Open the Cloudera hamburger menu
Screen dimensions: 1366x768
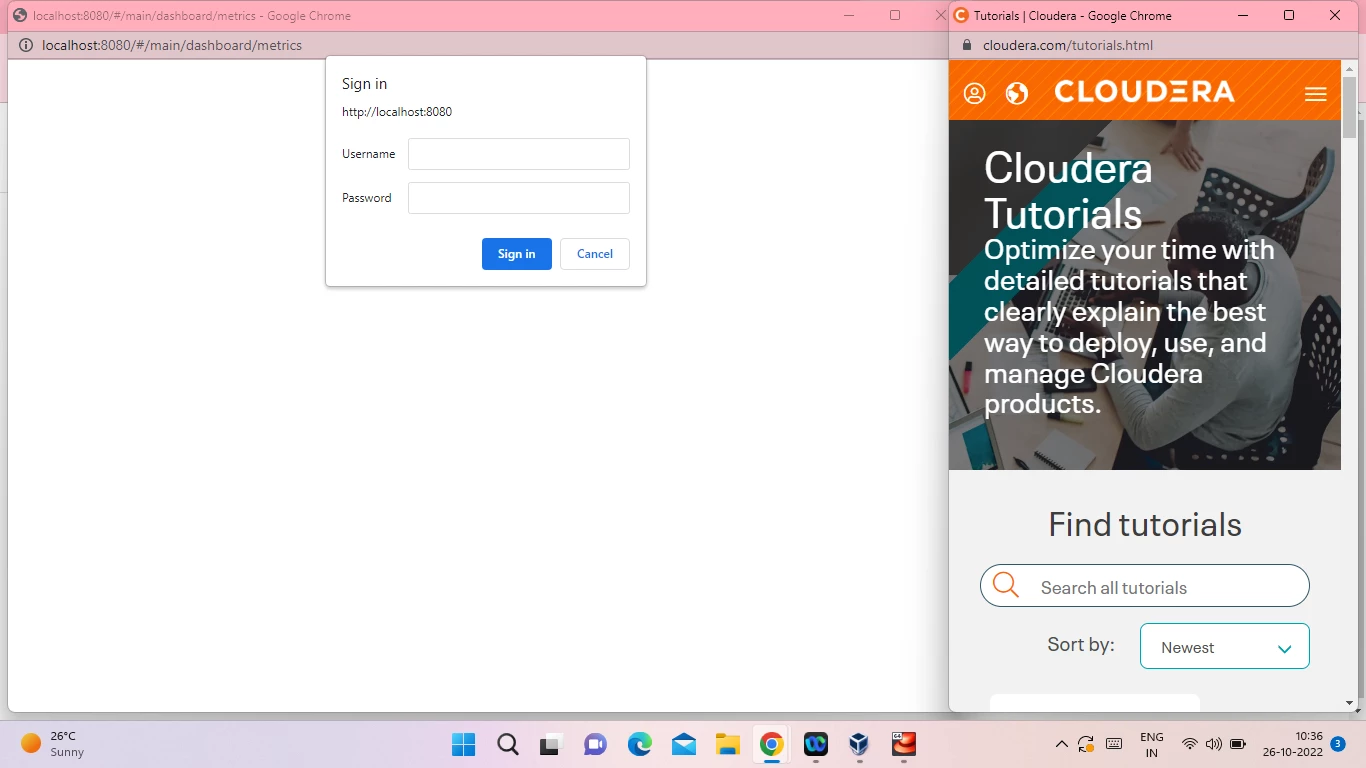(1316, 93)
